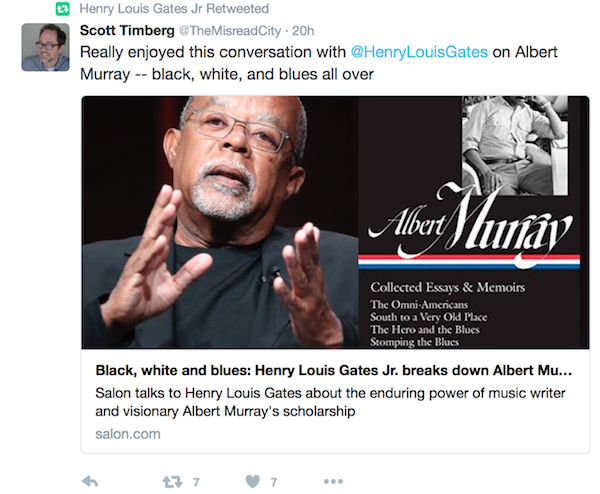The image size is (600, 494).
Task: Open the article card headline 'Black, white and blues'
Action: point(333,370)
